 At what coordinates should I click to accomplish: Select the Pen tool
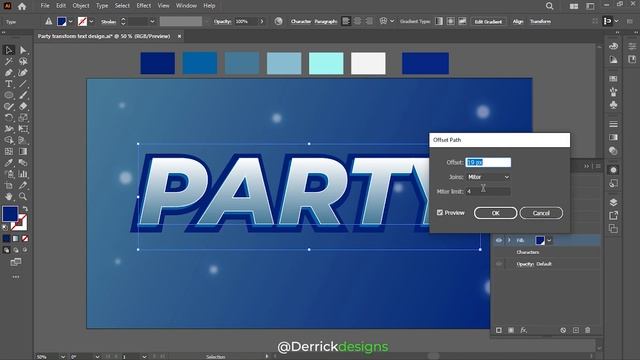pos(9,73)
